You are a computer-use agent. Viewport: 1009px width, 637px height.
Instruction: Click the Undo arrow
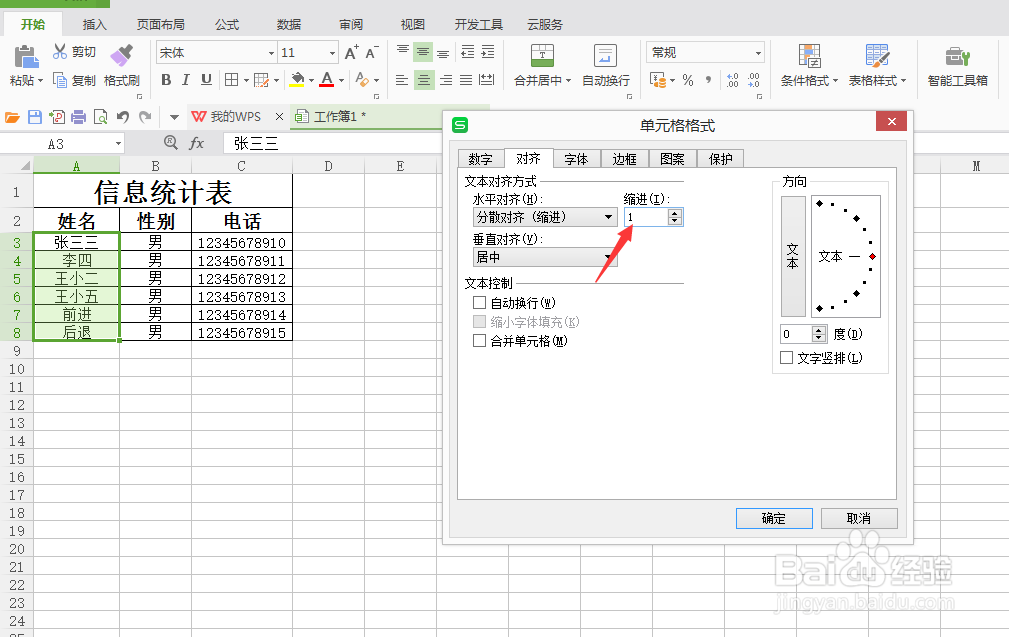122,116
